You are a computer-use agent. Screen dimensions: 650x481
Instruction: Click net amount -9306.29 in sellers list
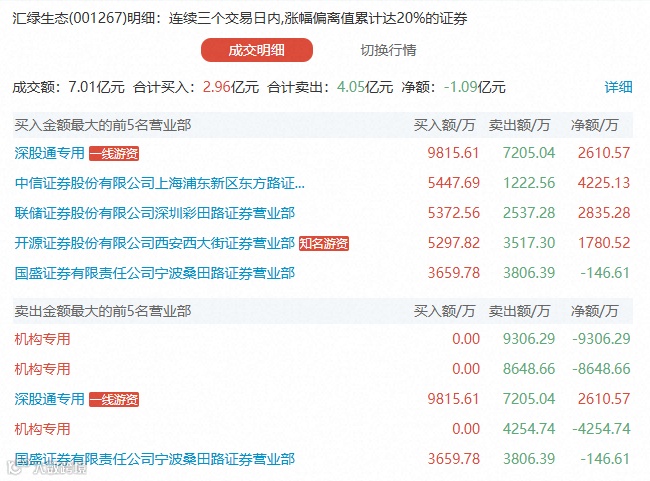click(601, 339)
